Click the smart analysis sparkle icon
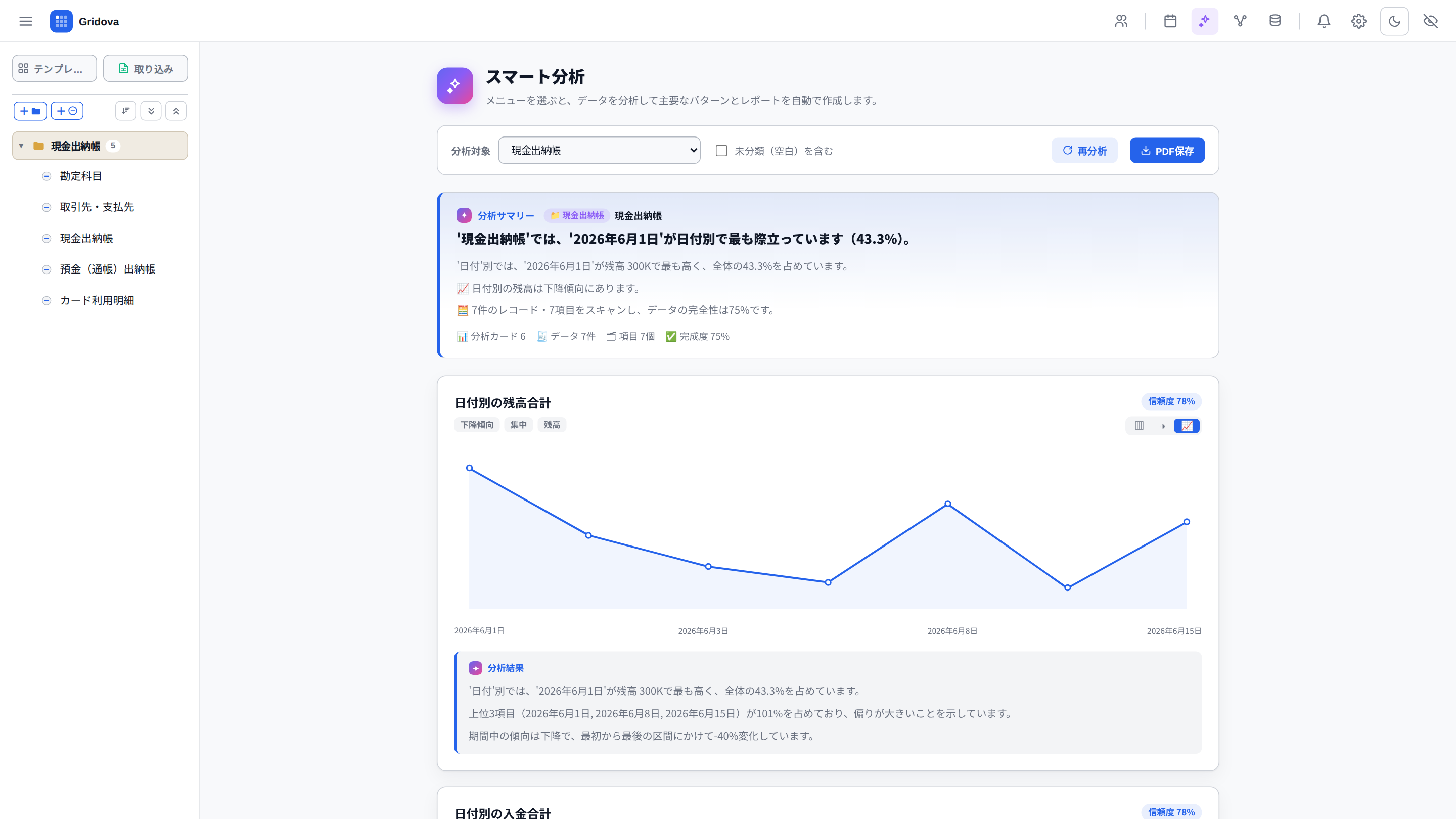The width and height of the screenshot is (1456, 819). (1204, 21)
